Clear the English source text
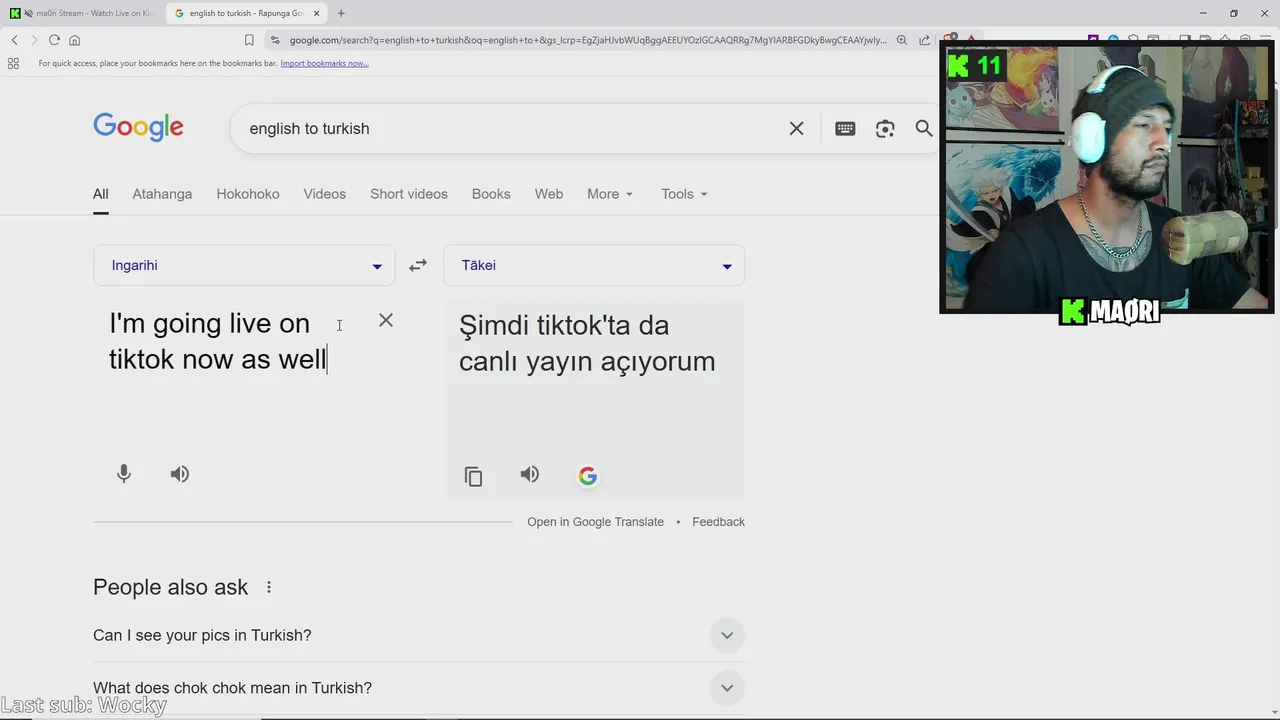The image size is (1280, 720). tap(386, 321)
